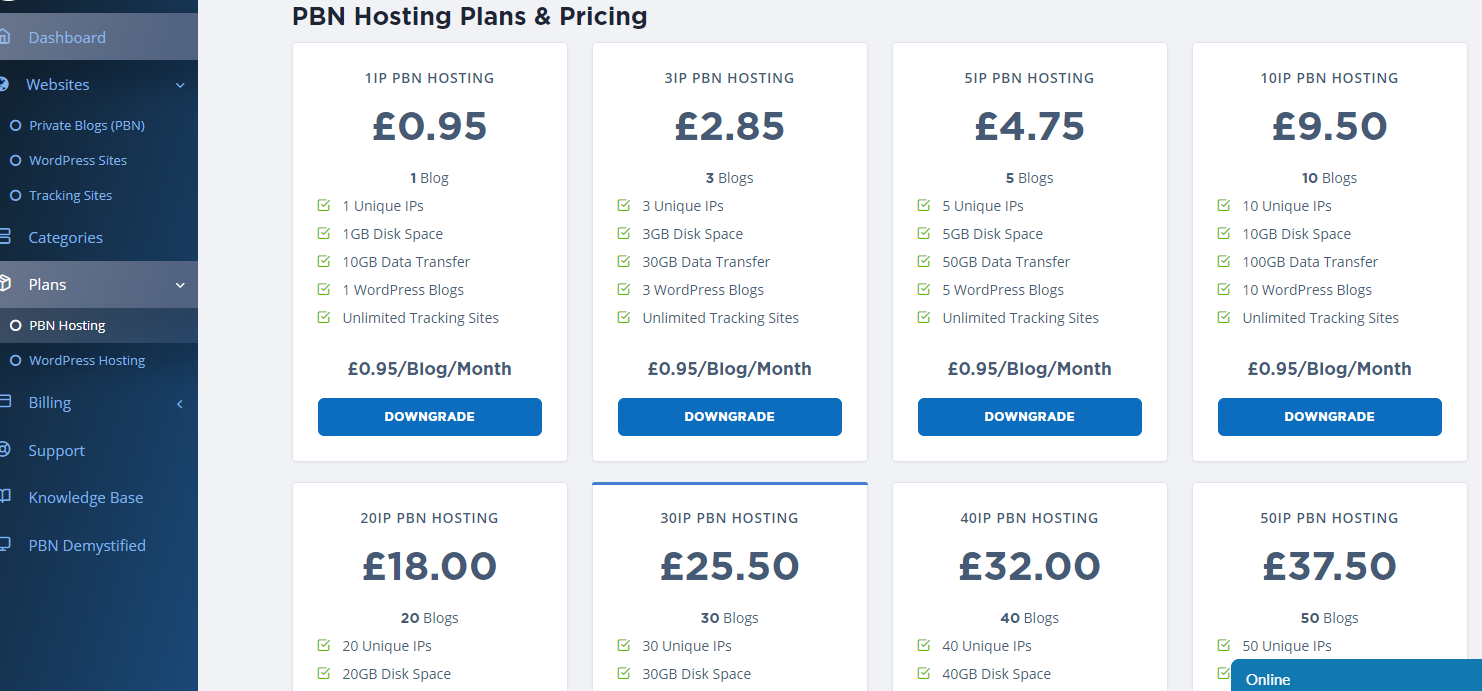
Task: Click the Support lifebuoy icon
Action: coord(5,450)
